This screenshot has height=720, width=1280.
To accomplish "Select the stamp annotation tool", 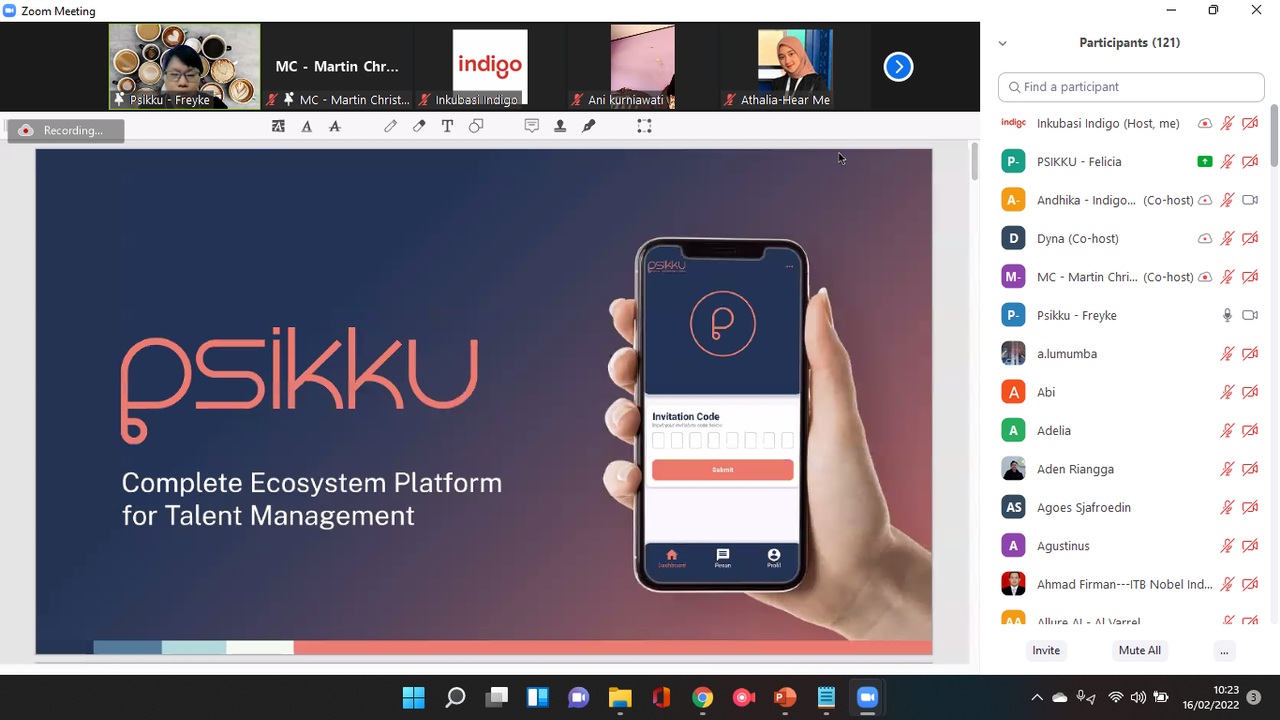I will coord(560,126).
